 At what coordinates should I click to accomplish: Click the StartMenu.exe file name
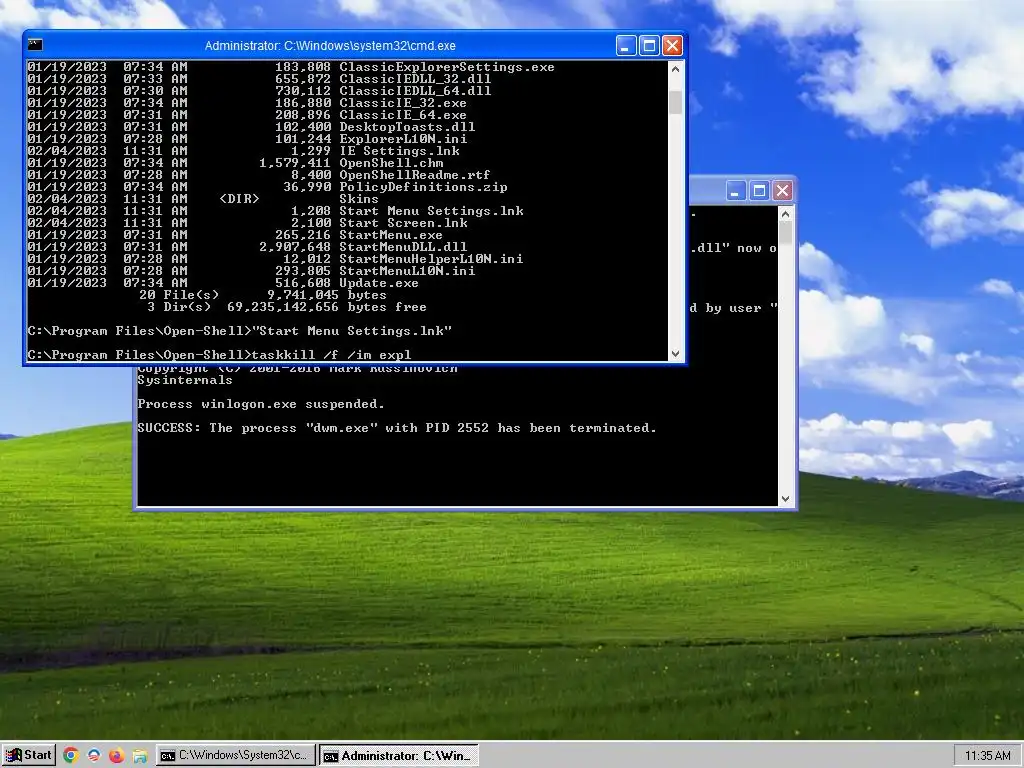(x=391, y=235)
